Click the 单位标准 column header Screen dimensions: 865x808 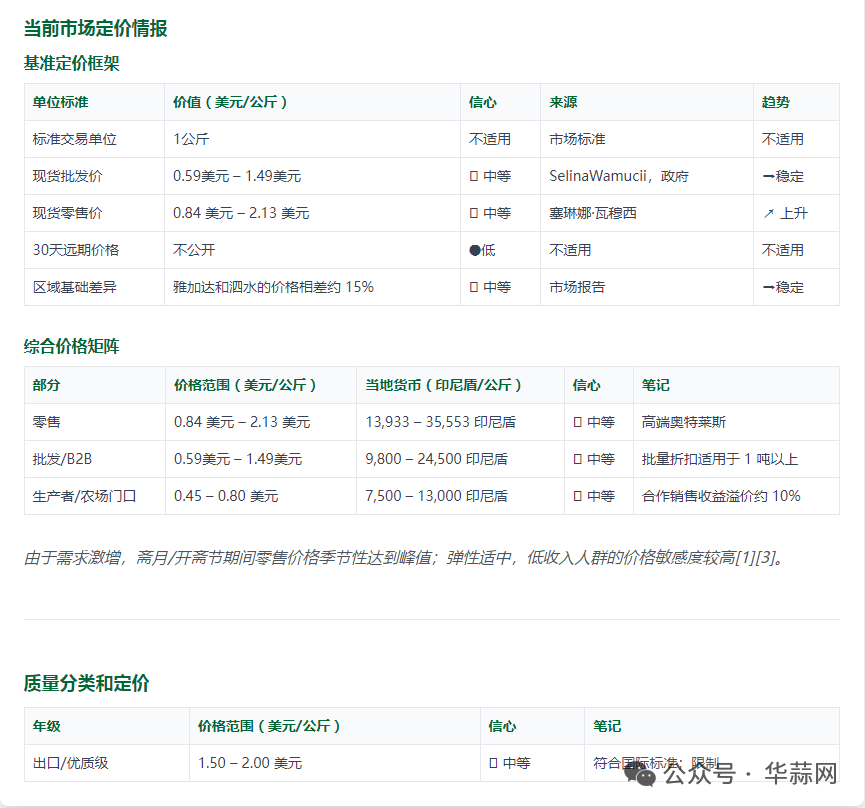coord(61,102)
